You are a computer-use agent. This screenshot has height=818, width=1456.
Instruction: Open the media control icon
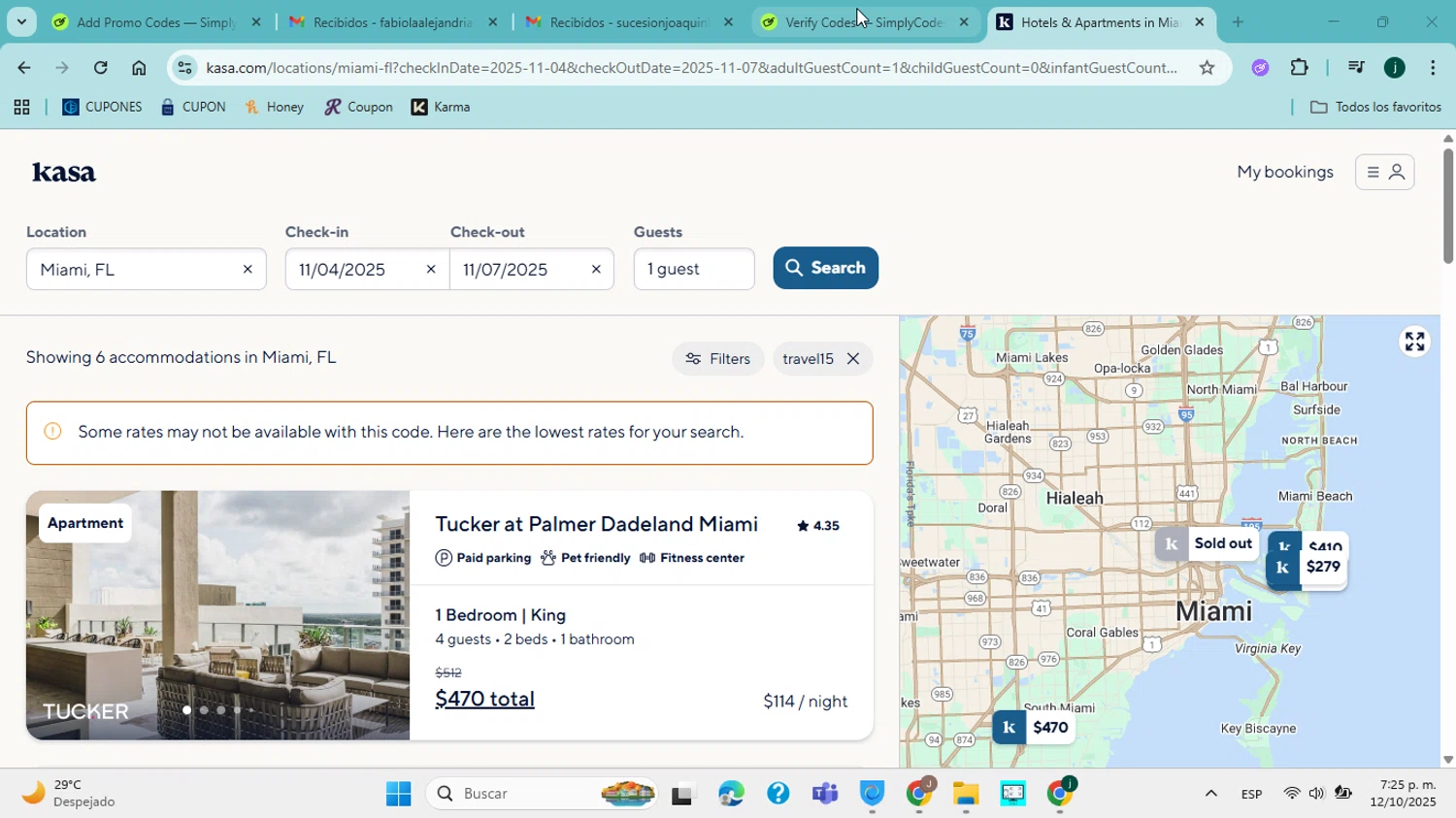pyautogui.click(x=1356, y=67)
